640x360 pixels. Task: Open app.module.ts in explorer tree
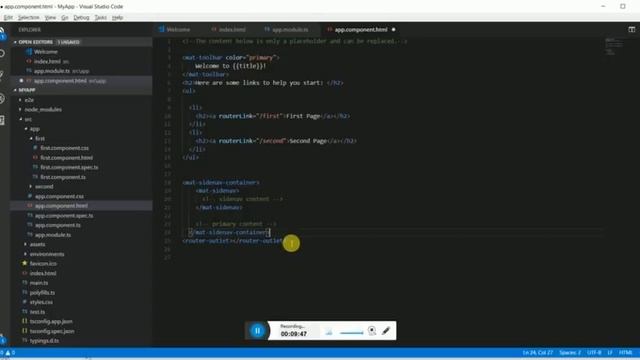[x=53, y=235]
